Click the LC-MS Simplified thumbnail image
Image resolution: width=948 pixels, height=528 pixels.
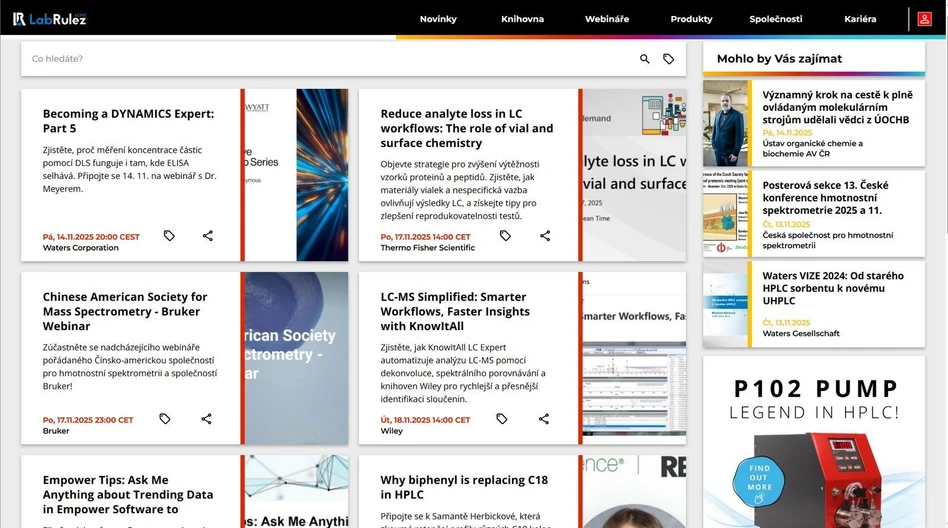634,358
